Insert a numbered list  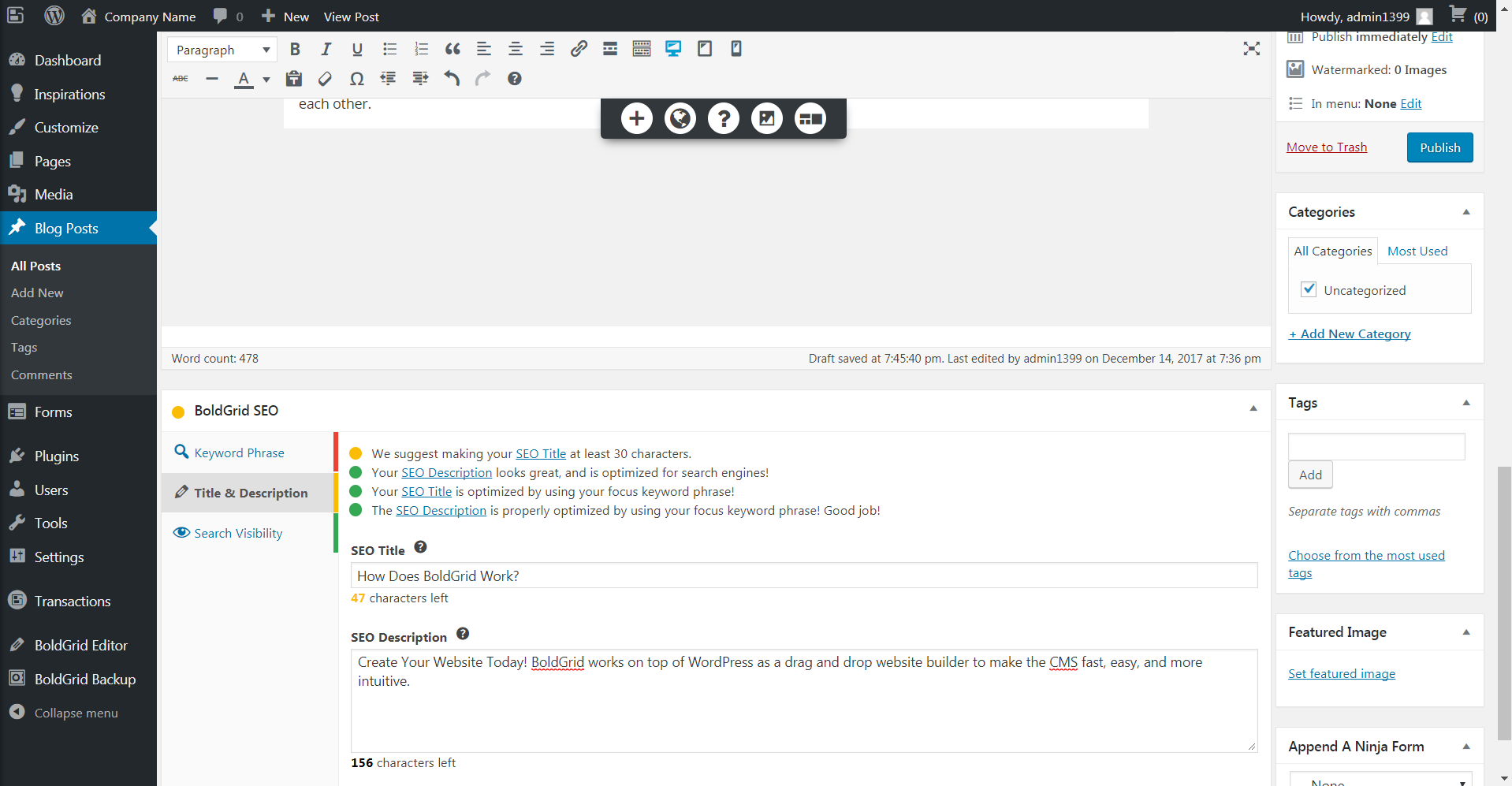[x=421, y=49]
